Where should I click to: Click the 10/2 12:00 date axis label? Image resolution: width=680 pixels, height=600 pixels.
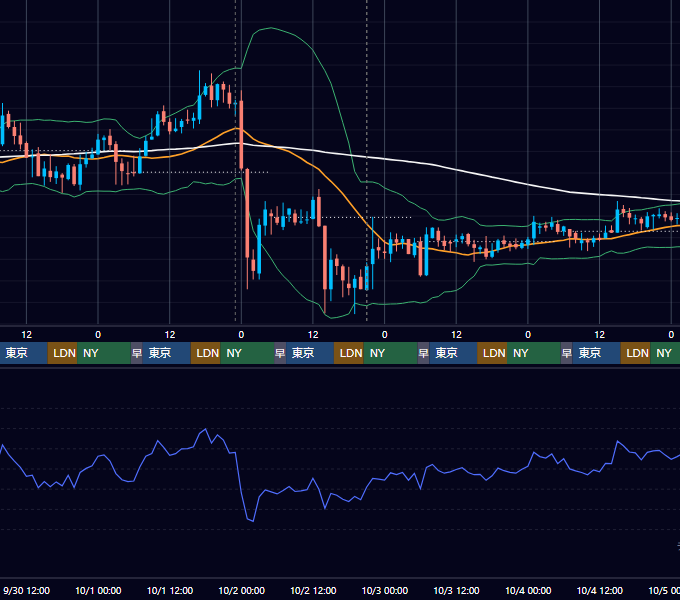[313, 590]
